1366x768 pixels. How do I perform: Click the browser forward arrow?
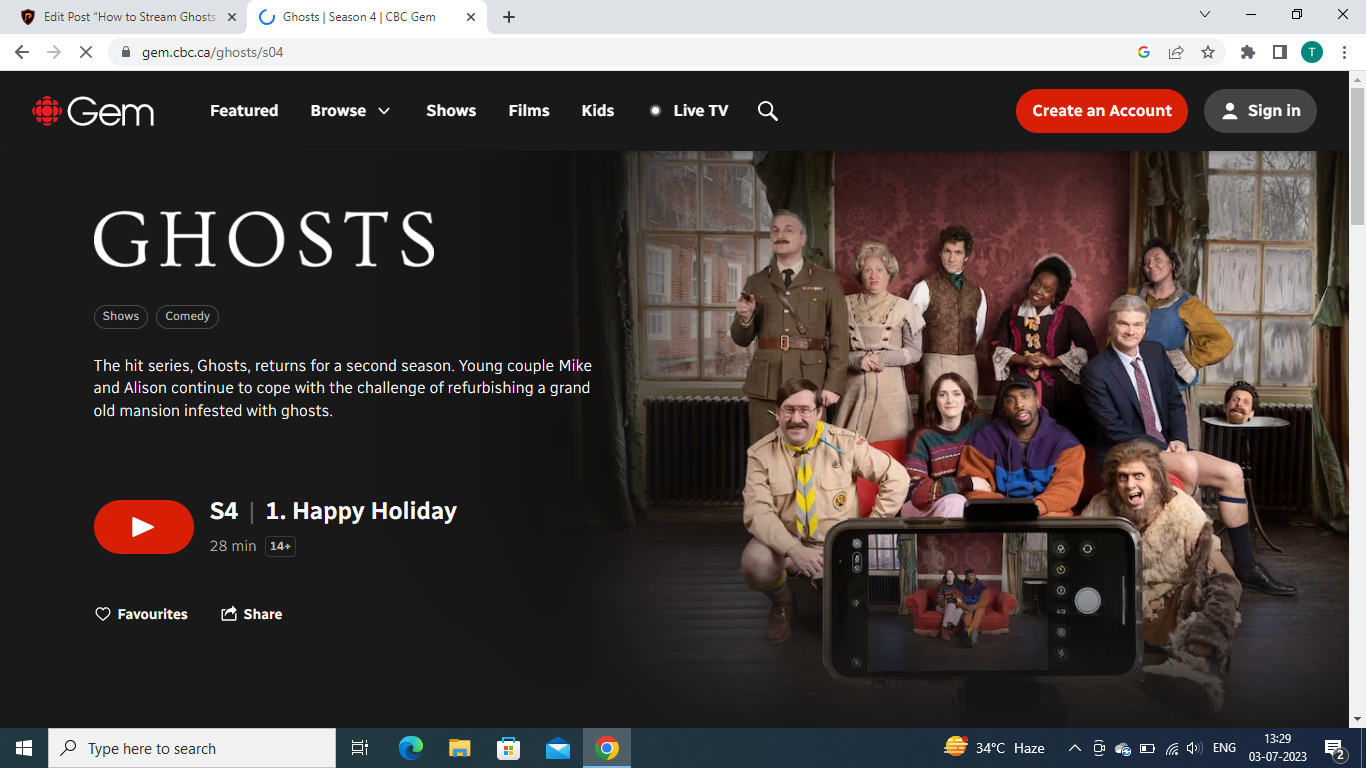point(54,52)
